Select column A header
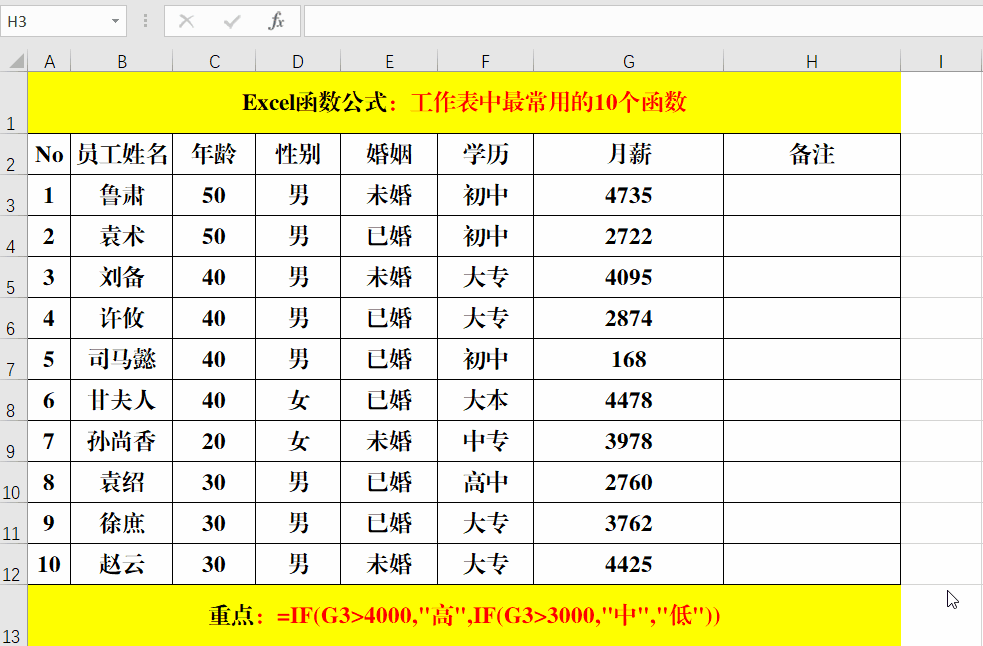This screenshot has height=646, width=983. pos(50,61)
